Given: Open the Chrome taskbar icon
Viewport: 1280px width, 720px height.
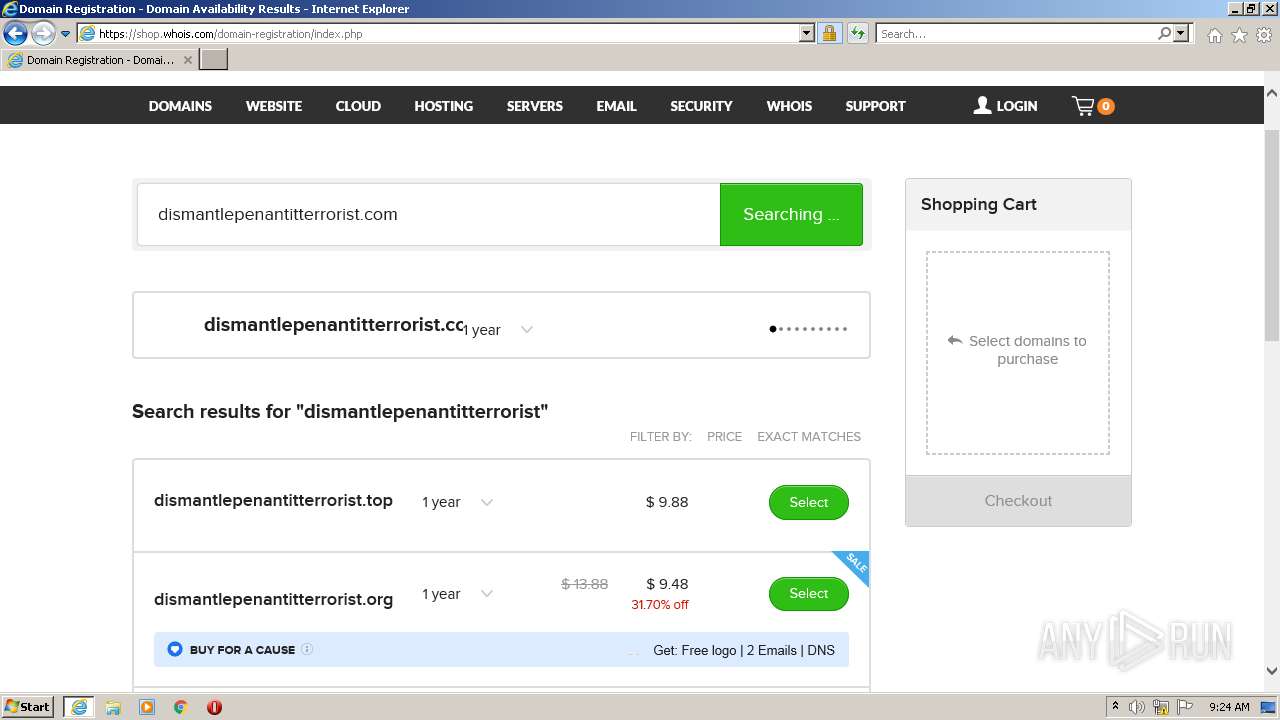Looking at the screenshot, I should click(181, 707).
